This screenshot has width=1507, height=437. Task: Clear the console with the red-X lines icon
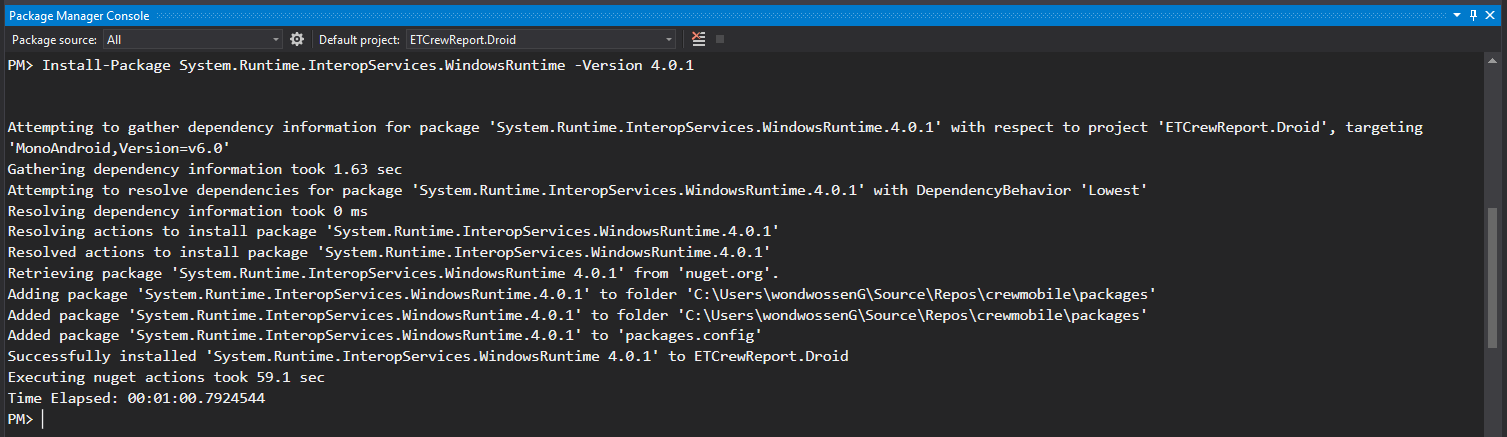698,39
